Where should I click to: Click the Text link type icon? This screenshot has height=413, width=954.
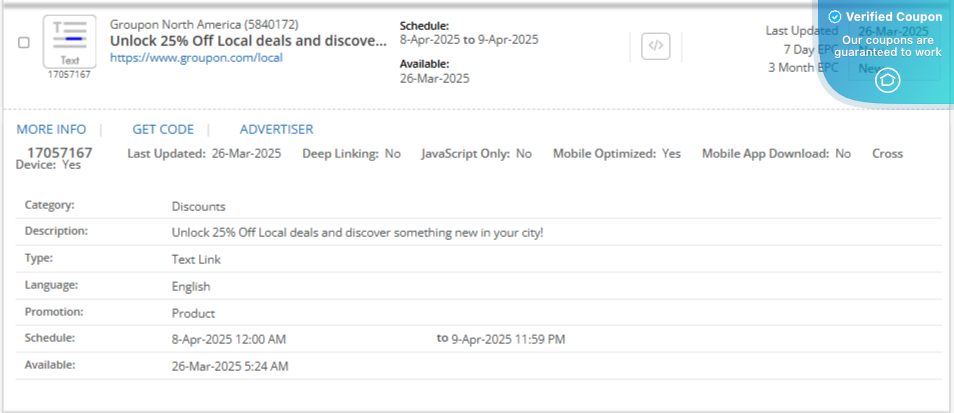click(69, 41)
